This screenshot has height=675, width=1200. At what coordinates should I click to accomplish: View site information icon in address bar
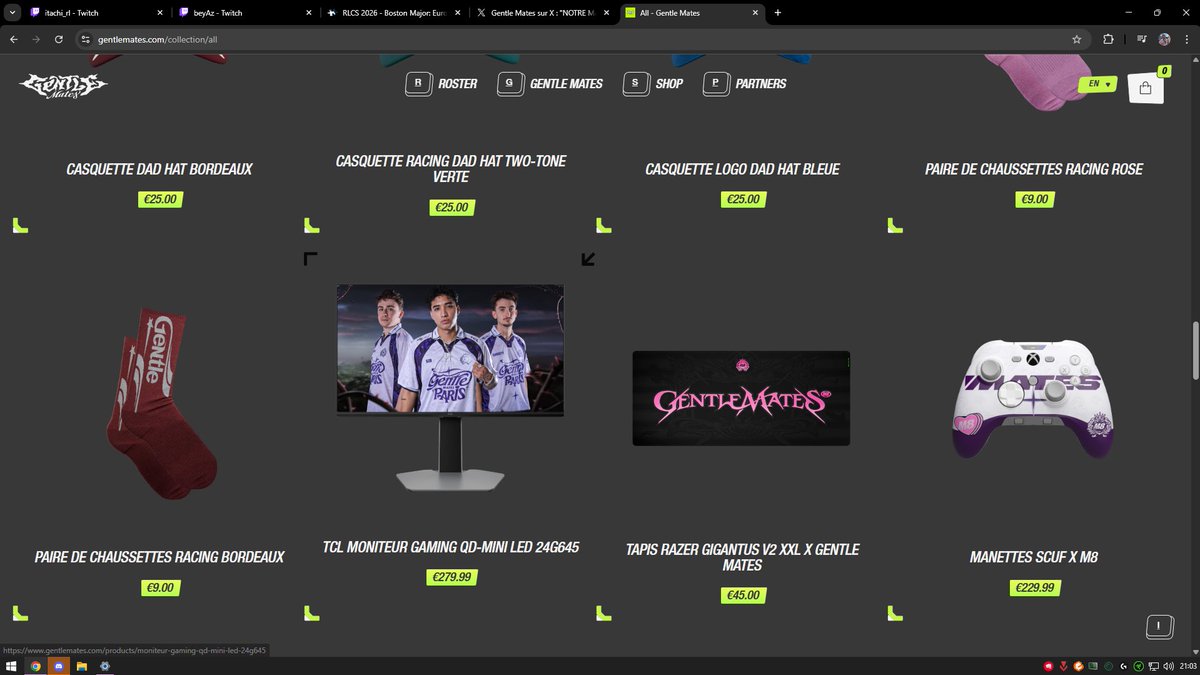pyautogui.click(x=86, y=39)
